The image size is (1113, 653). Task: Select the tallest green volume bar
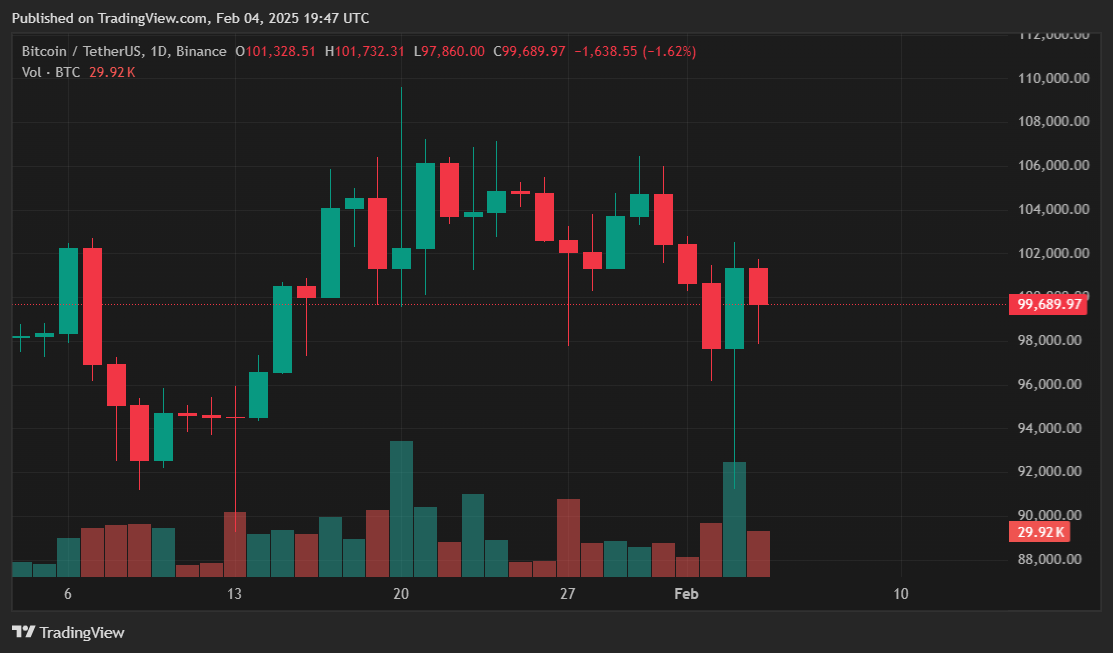point(401,508)
